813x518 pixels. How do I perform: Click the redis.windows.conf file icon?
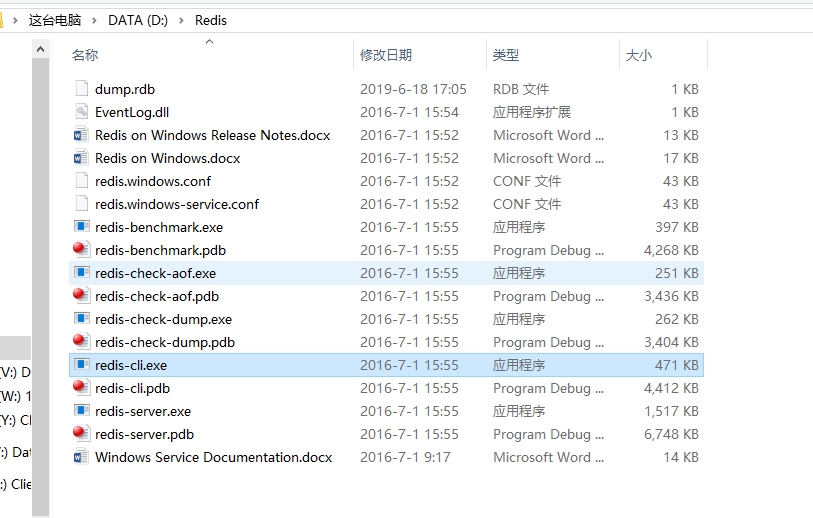click(81, 180)
